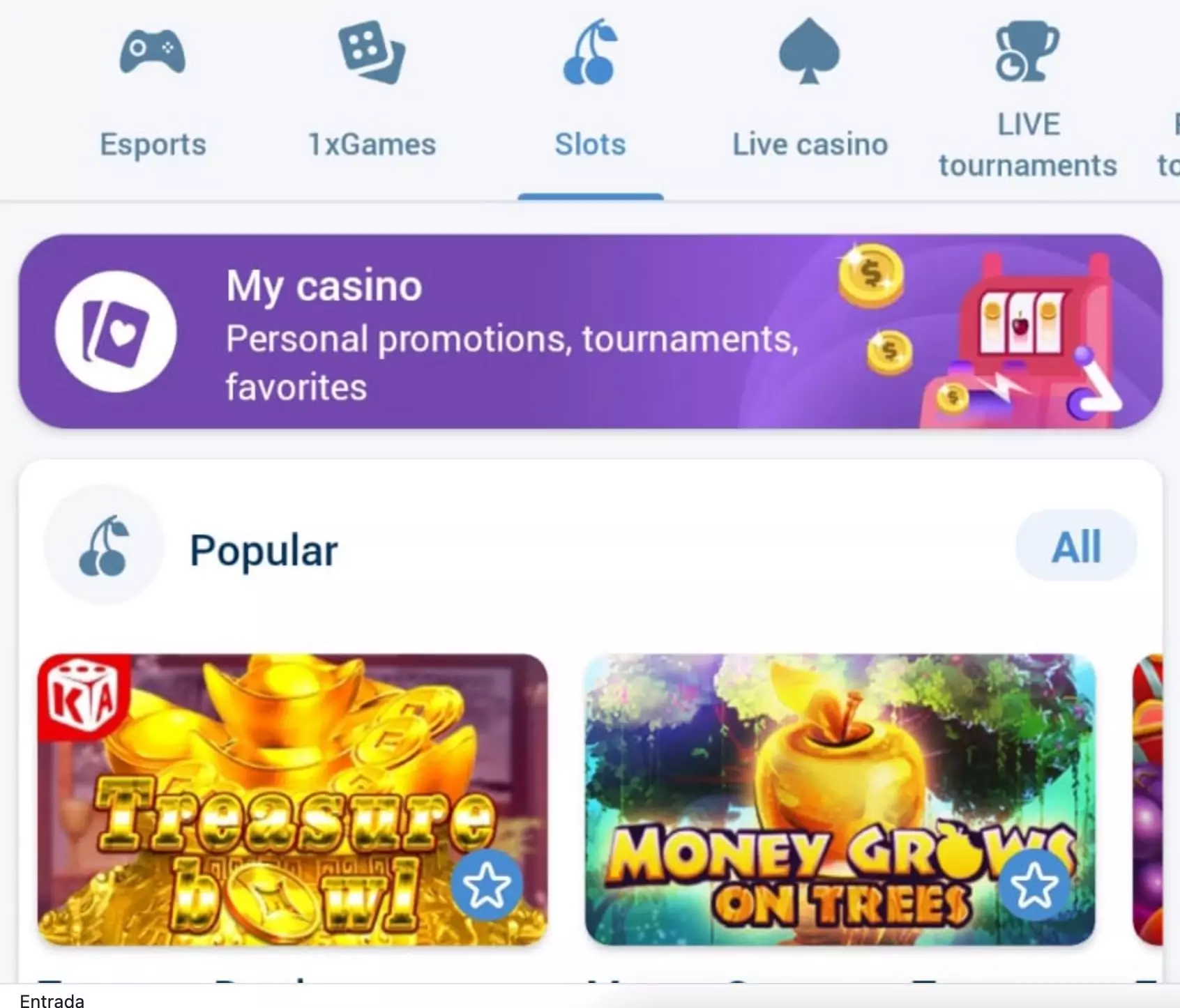The height and width of the screenshot is (1008, 1180).
Task: Open the Esports gamepad icon
Action: (x=152, y=51)
